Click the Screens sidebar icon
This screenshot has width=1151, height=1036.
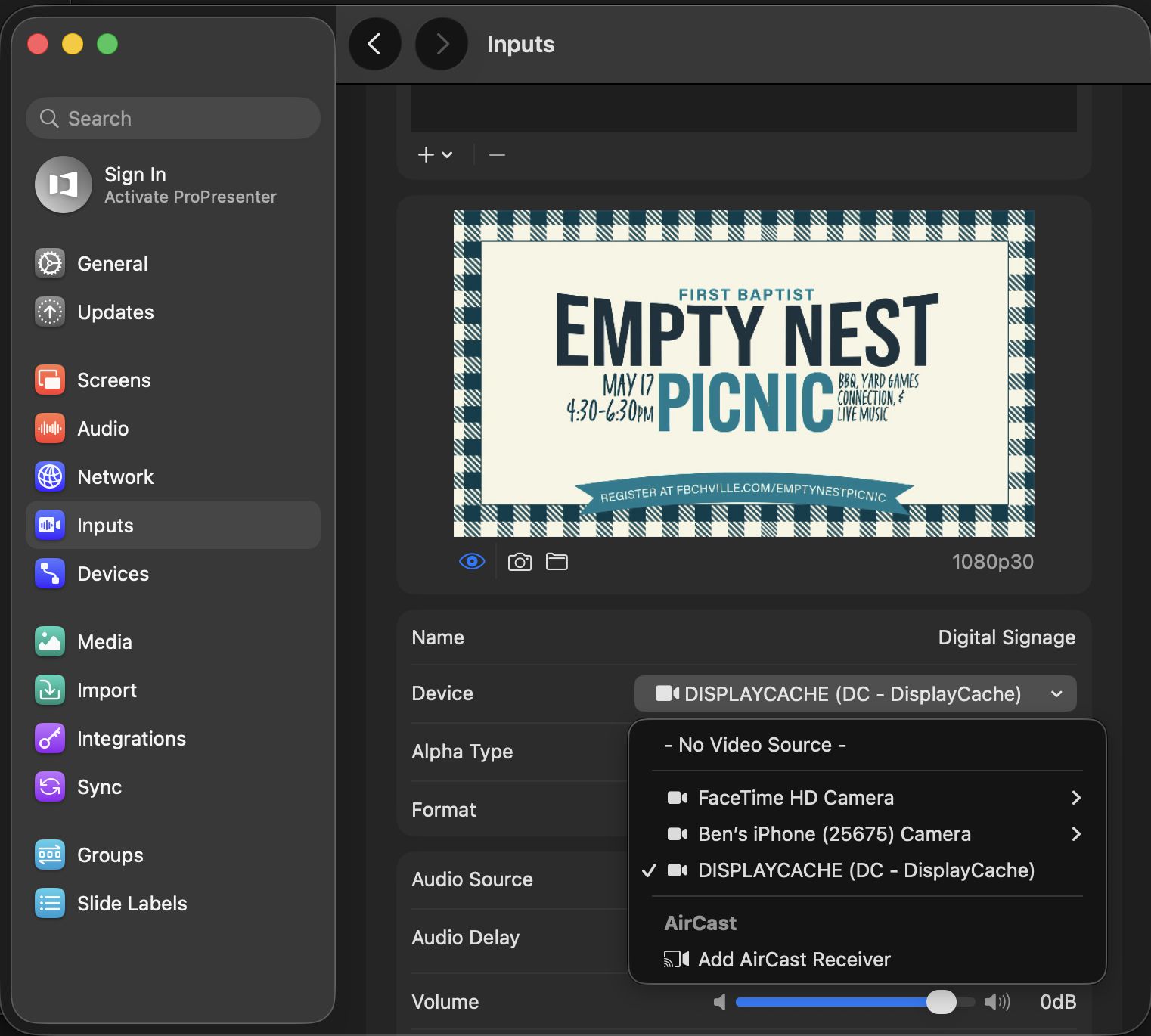50,380
